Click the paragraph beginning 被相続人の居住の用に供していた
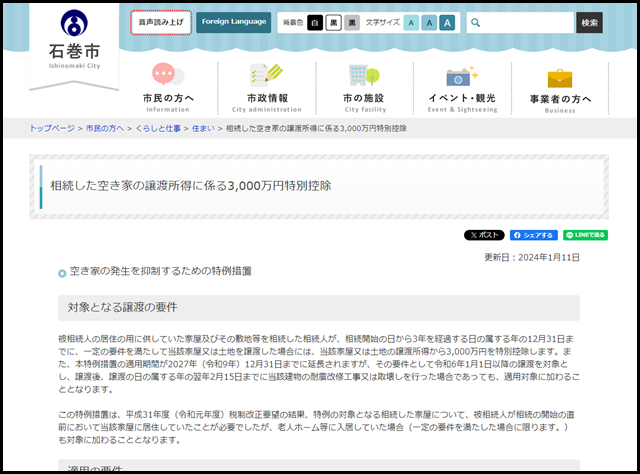 point(319,364)
